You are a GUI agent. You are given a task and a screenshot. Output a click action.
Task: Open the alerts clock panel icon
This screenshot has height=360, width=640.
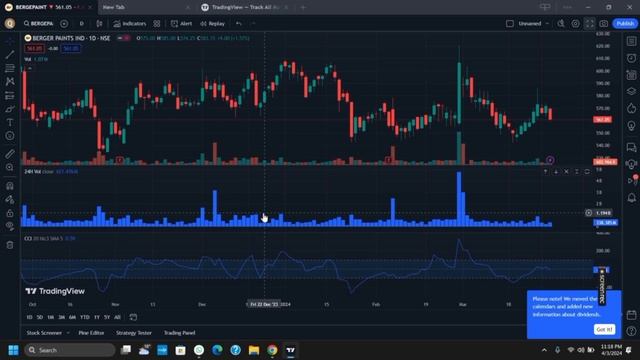coord(631,58)
